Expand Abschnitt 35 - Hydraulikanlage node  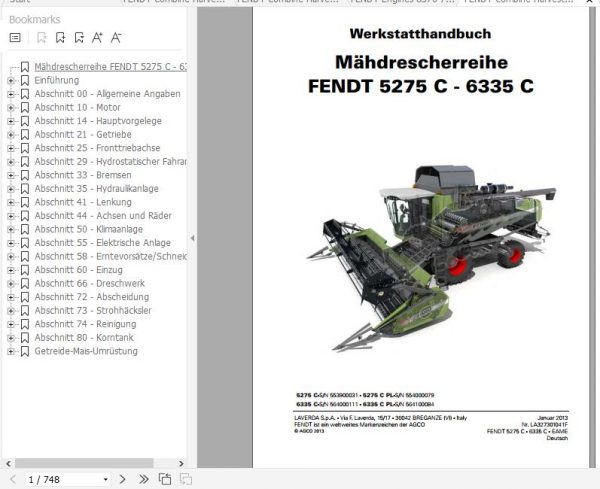pos(11,189)
